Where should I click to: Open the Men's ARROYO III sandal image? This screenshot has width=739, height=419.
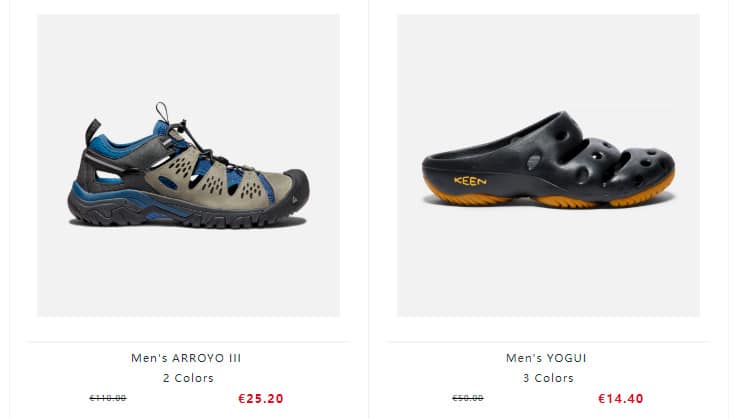(x=188, y=165)
